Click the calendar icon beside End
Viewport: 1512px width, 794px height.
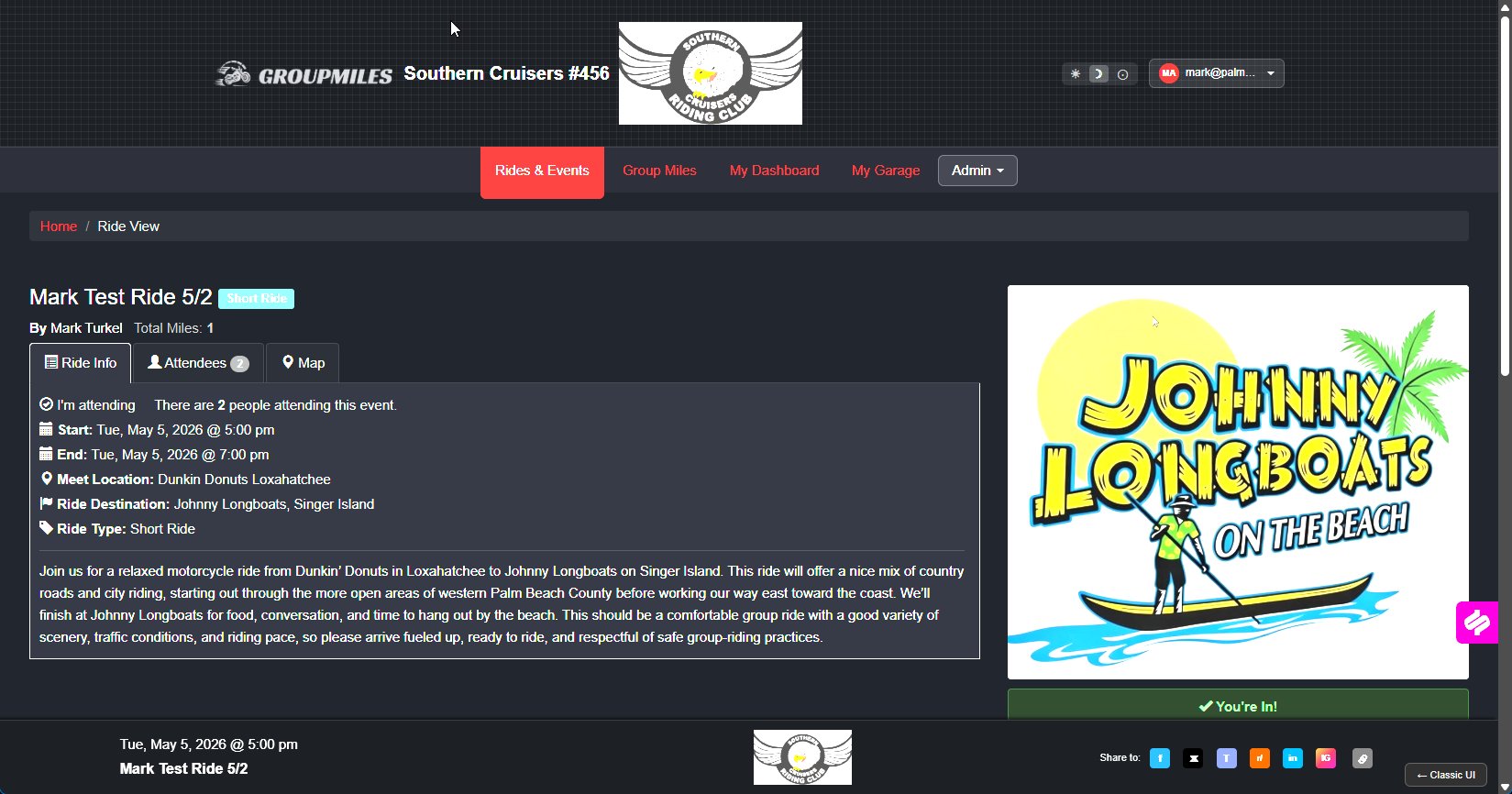[47, 454]
